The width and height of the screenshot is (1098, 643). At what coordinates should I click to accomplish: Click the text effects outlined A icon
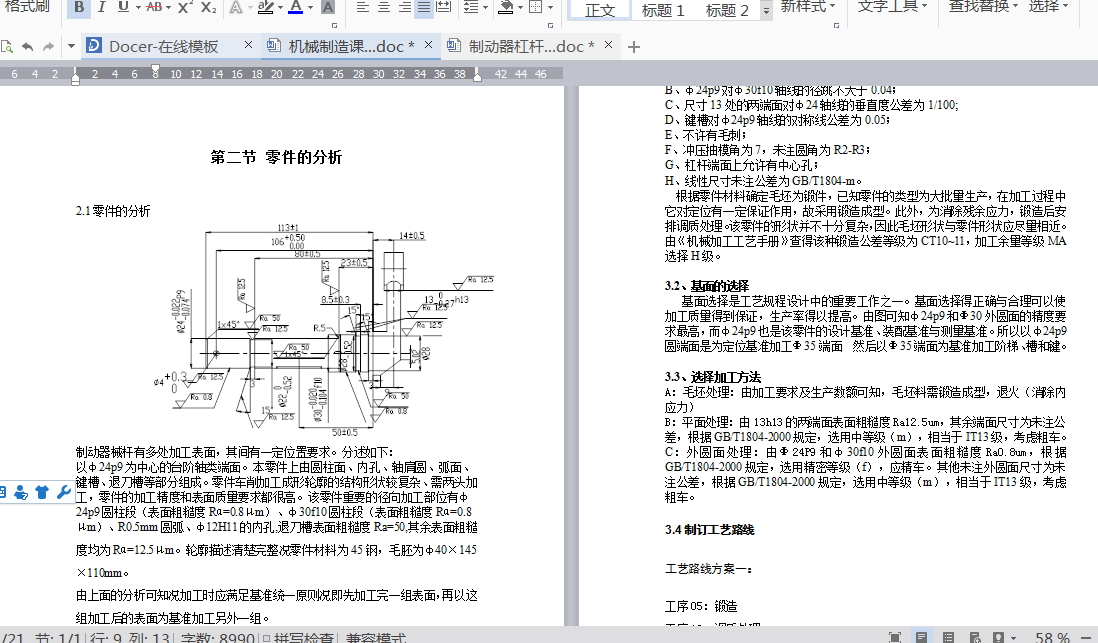(235, 8)
